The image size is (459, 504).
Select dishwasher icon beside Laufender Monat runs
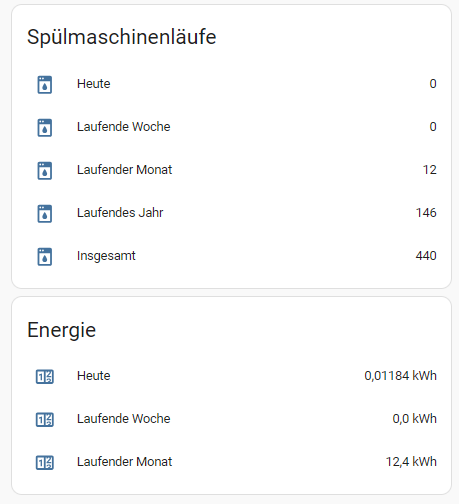[x=44, y=171]
